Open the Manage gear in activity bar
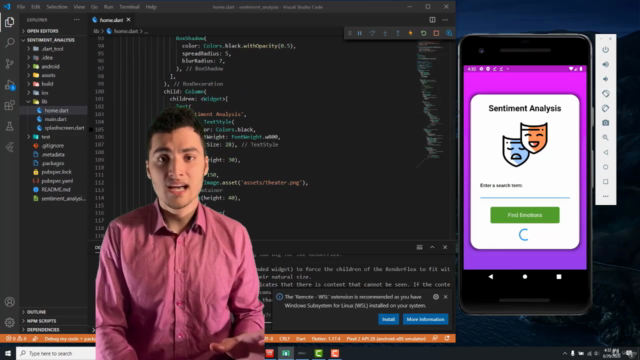 click(9, 322)
